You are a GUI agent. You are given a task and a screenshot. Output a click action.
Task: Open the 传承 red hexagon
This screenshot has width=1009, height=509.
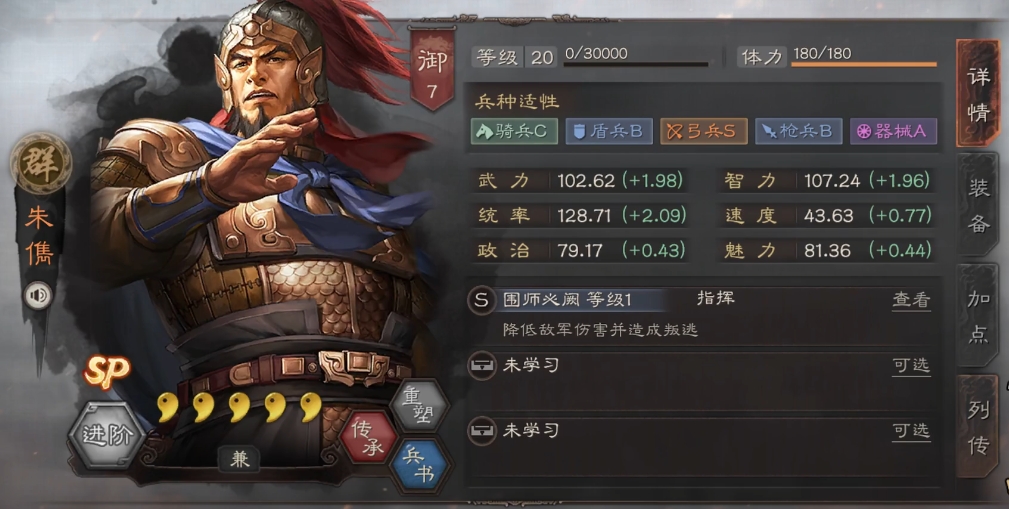pos(368,438)
